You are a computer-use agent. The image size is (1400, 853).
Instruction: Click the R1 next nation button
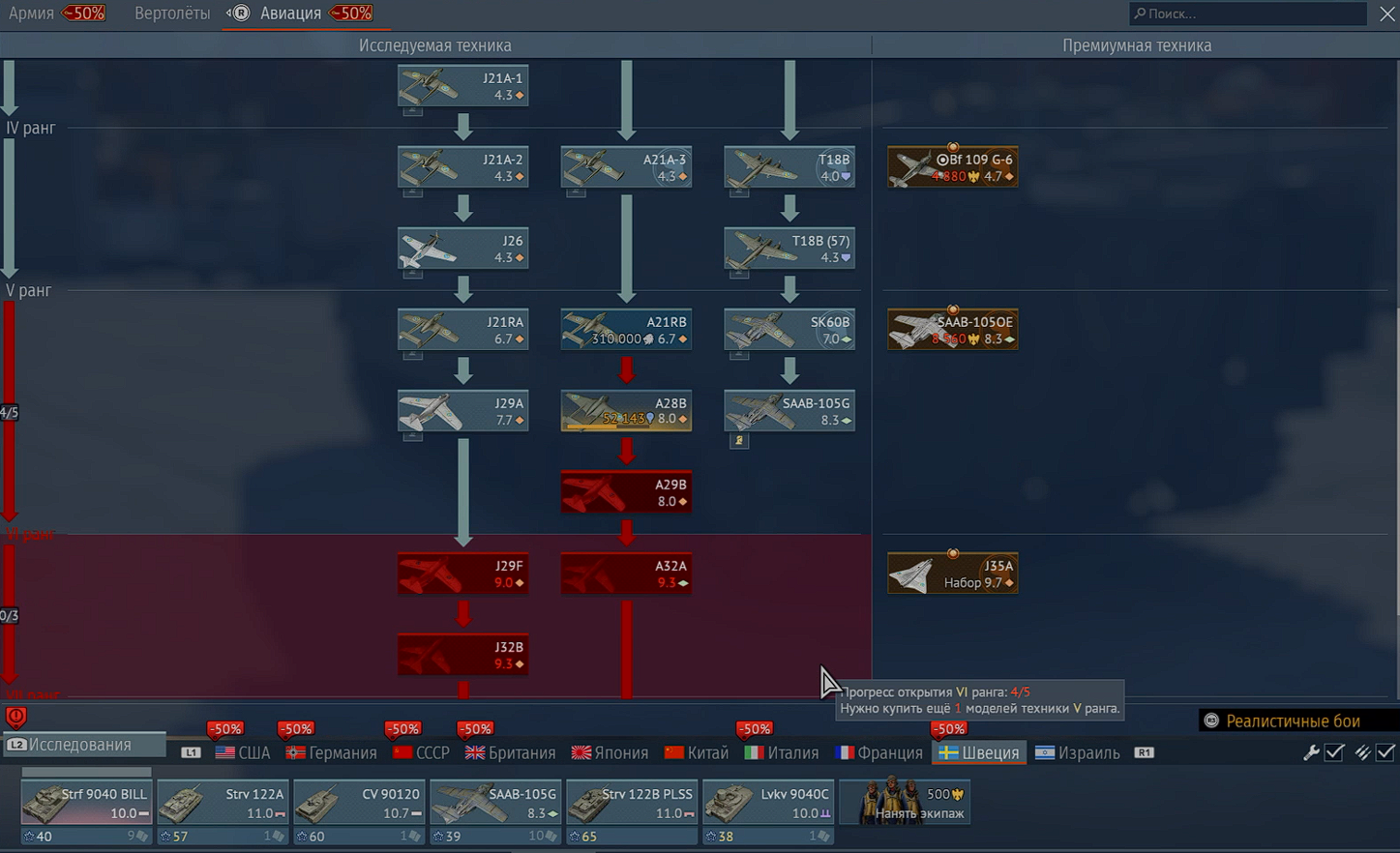click(1144, 752)
